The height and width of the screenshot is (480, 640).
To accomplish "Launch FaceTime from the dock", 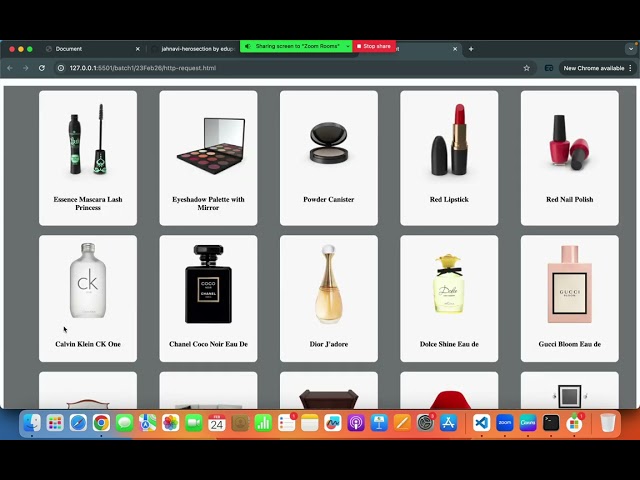I will tap(194, 423).
